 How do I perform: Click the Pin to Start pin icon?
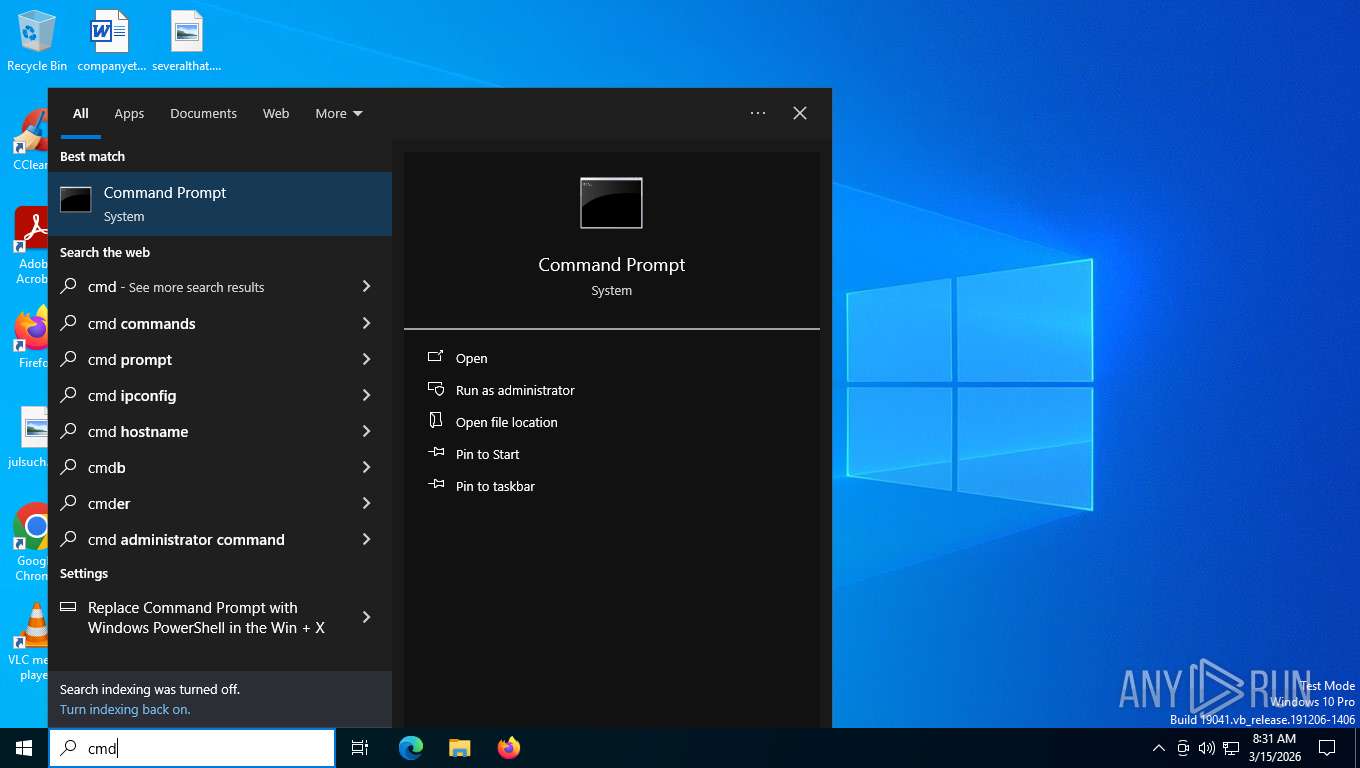[435, 453]
